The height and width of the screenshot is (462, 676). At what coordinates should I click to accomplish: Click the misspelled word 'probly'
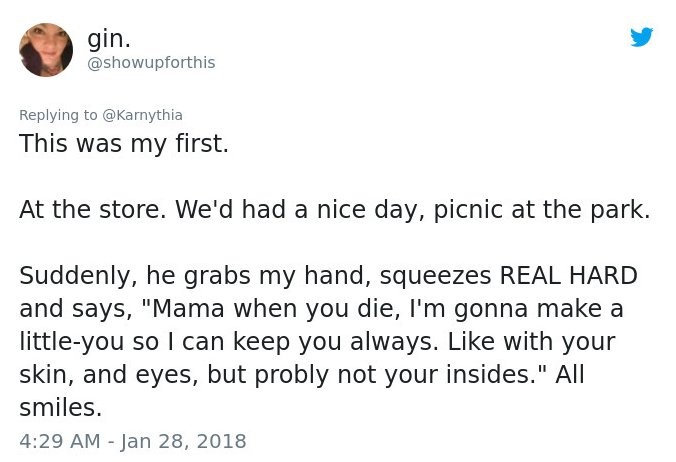click(292, 375)
